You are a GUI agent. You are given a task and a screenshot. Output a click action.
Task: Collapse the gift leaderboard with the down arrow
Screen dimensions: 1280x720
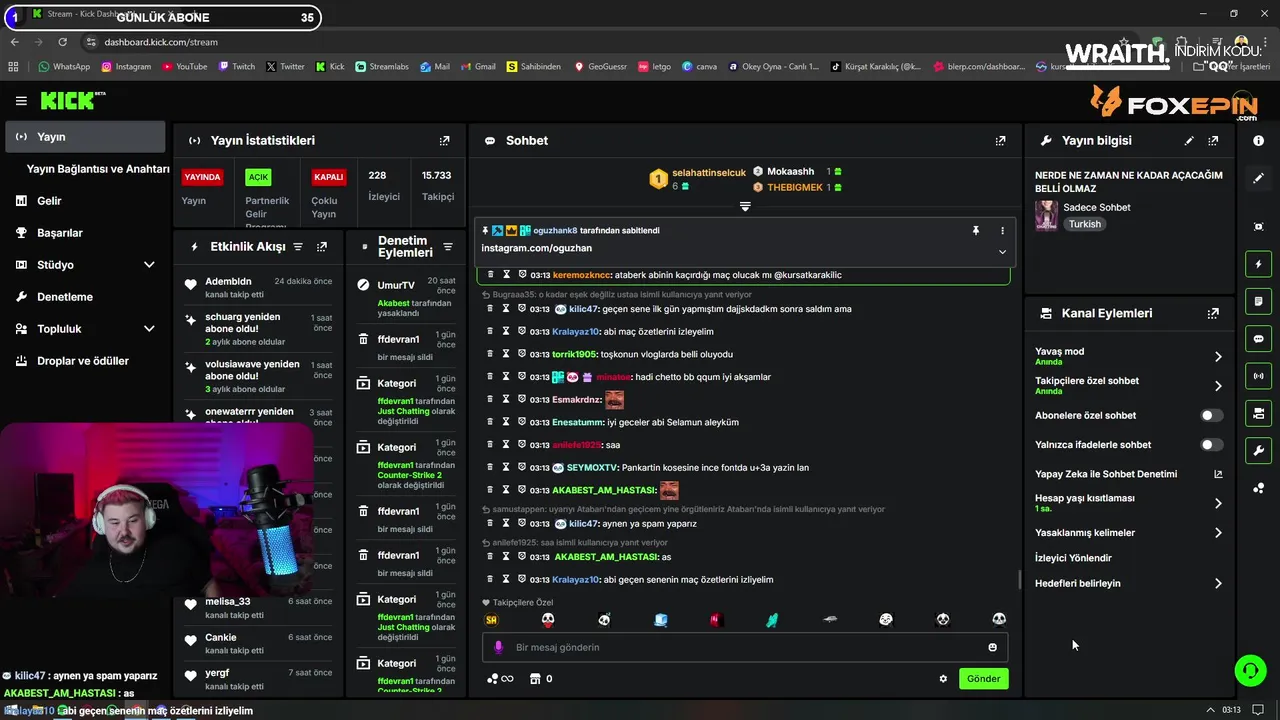(745, 206)
